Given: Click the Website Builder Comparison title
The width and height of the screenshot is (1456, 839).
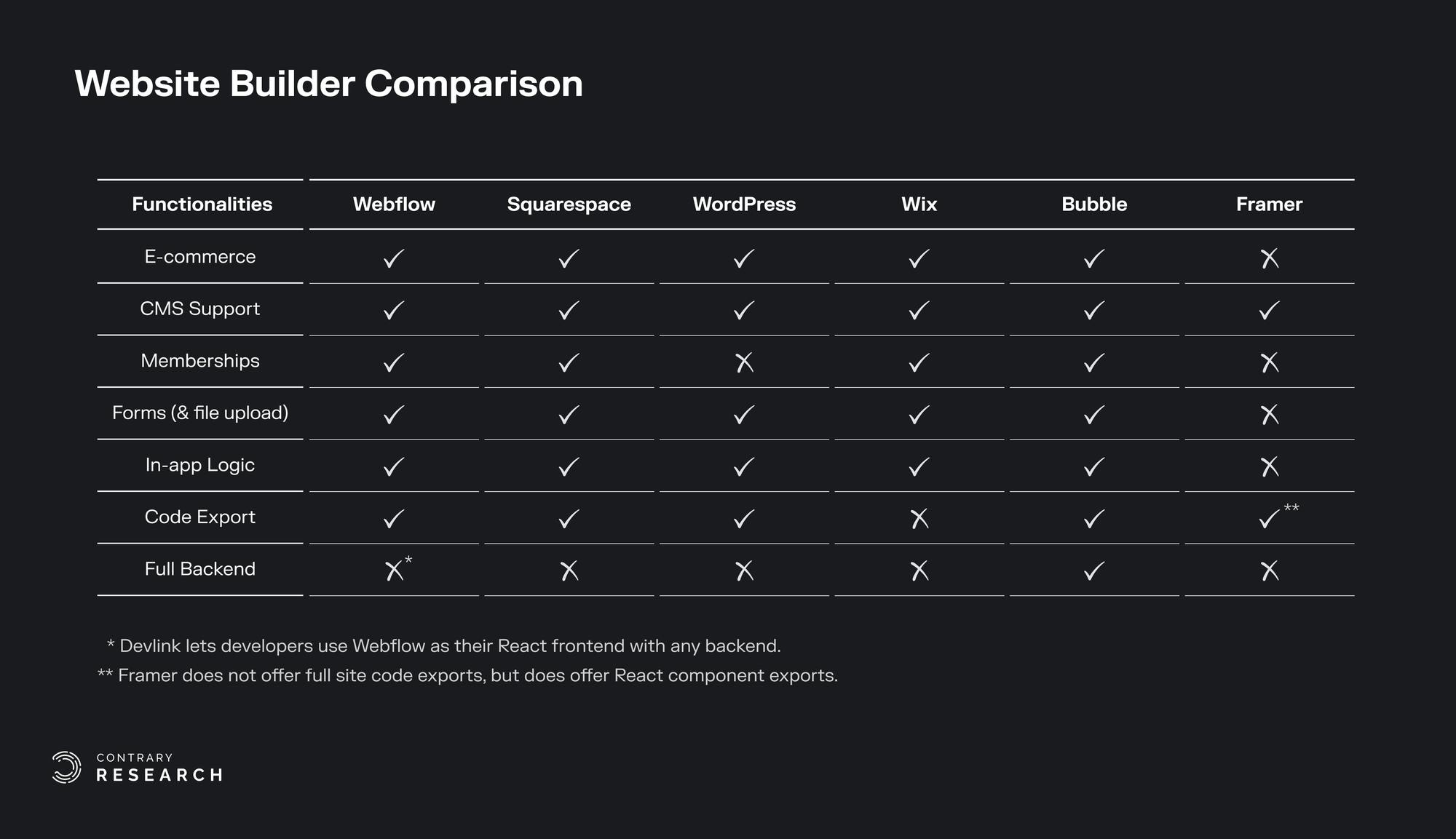Looking at the screenshot, I should coord(328,84).
